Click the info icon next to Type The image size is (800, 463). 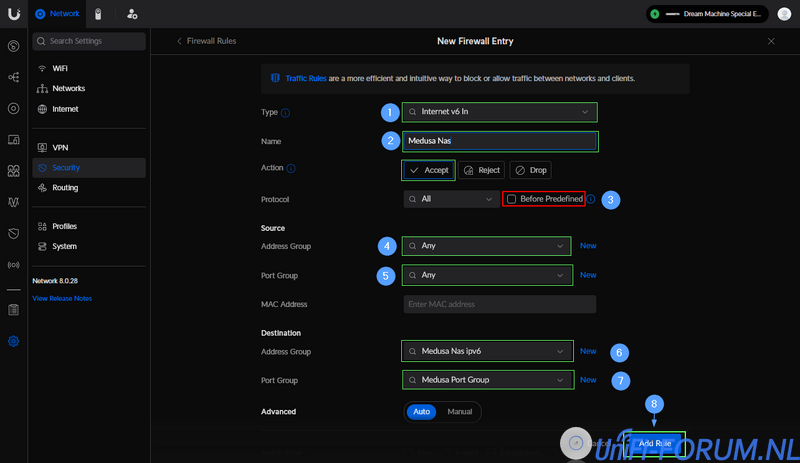click(286, 113)
